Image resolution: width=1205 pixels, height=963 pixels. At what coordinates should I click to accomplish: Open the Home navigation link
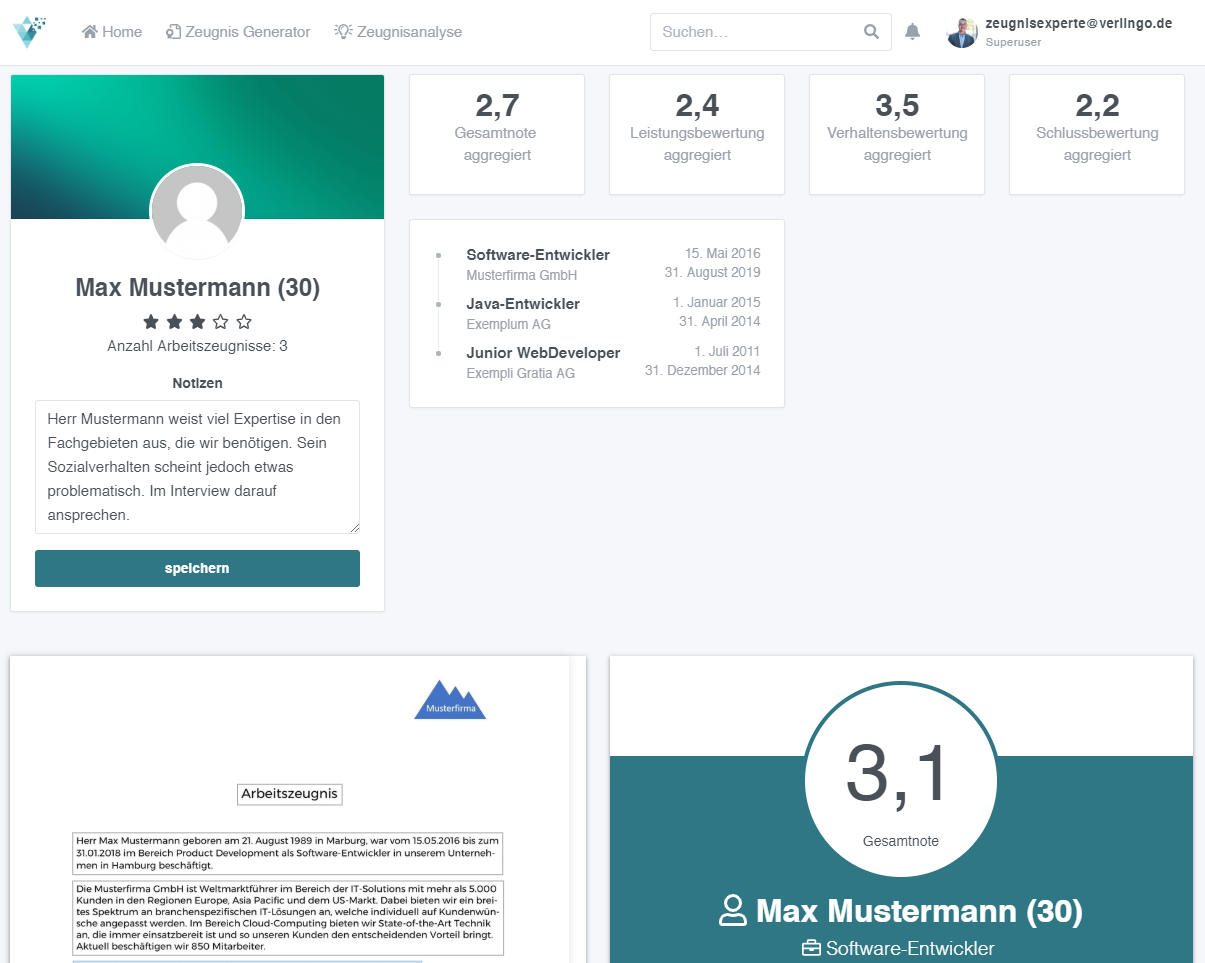click(112, 32)
